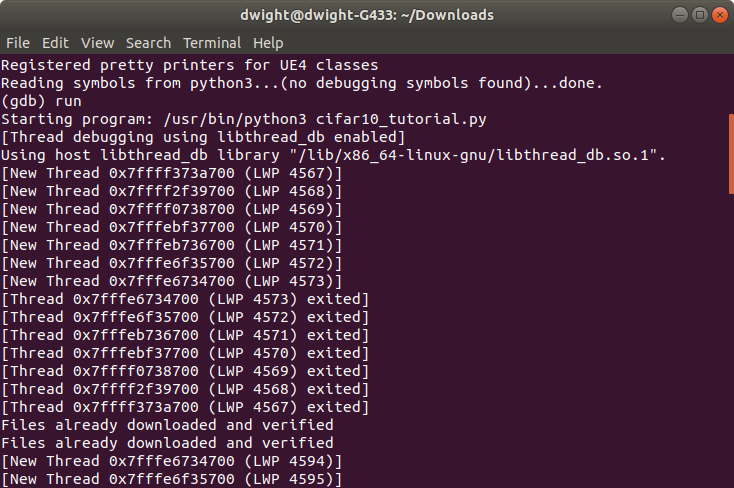Viewport: 734px width, 488px height.
Task: Open the Search menu
Action: [148, 43]
